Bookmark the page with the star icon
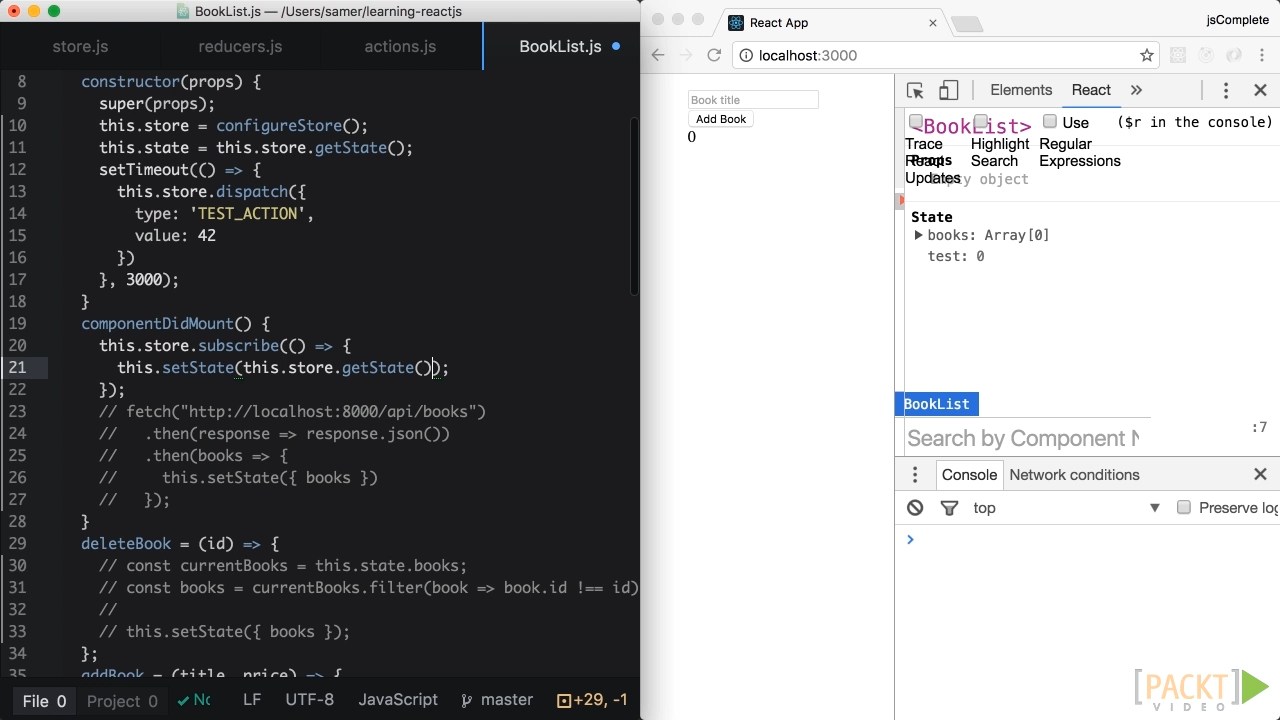 (x=1147, y=55)
